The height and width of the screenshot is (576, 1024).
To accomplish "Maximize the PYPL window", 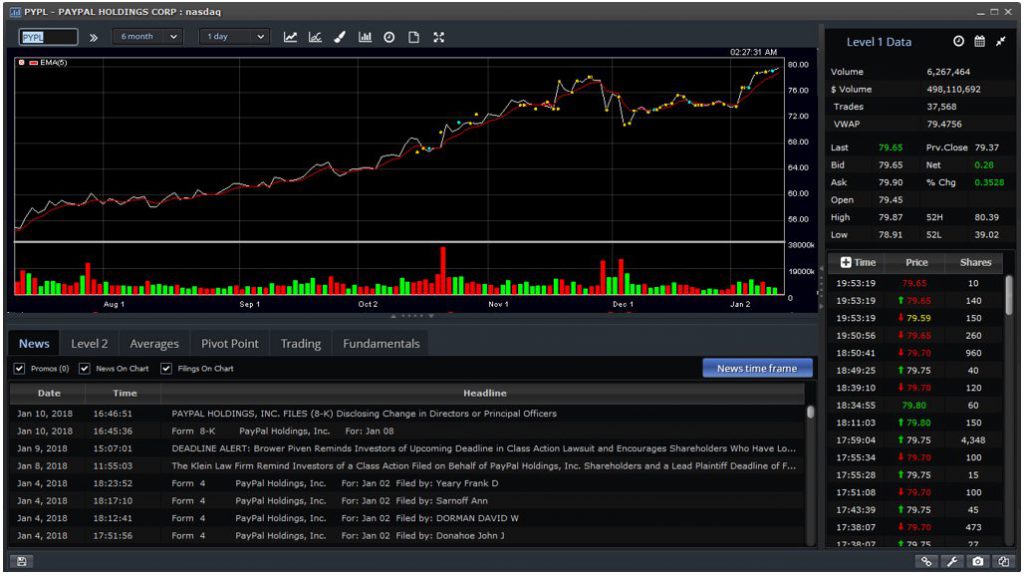I will (x=994, y=12).
